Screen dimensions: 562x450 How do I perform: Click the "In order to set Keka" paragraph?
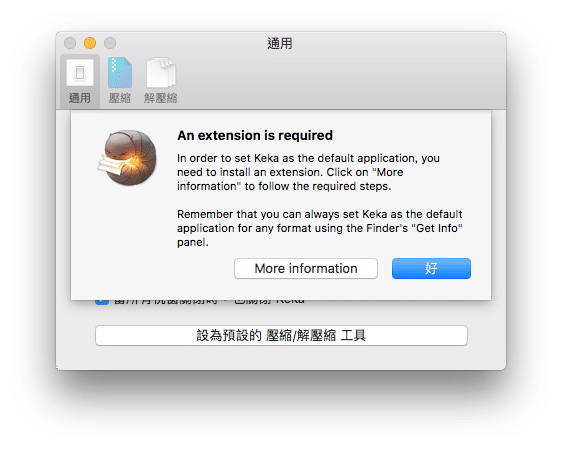pos(308,172)
